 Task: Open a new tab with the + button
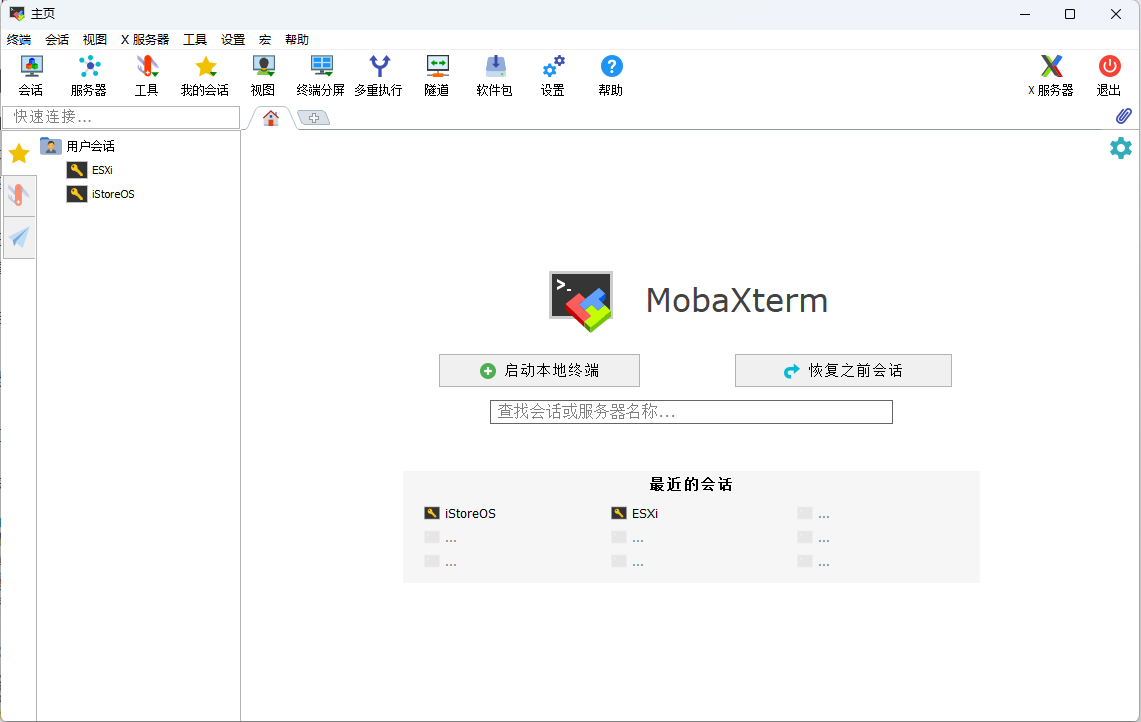pyautogui.click(x=314, y=117)
